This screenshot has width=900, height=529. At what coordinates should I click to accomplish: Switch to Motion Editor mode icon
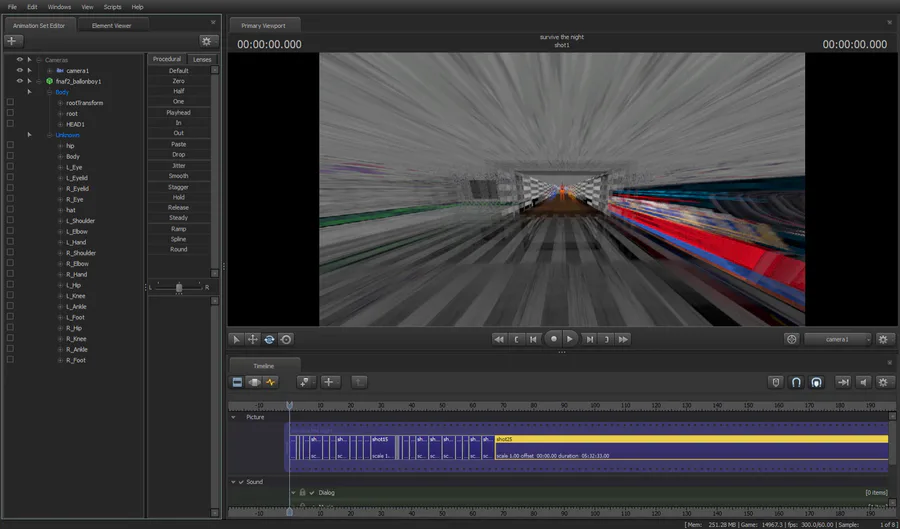click(x=254, y=382)
